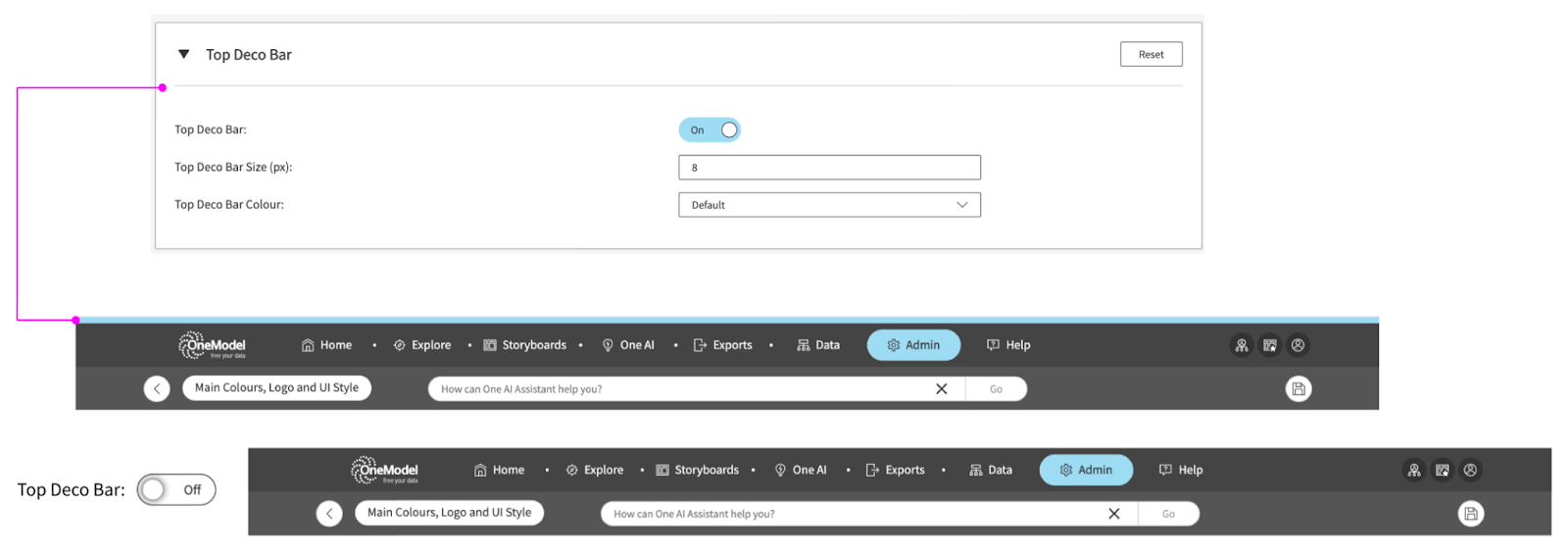Viewport: 1568px width, 555px height.
Task: Click the back arrow in lower preview bar
Action: coord(329,514)
